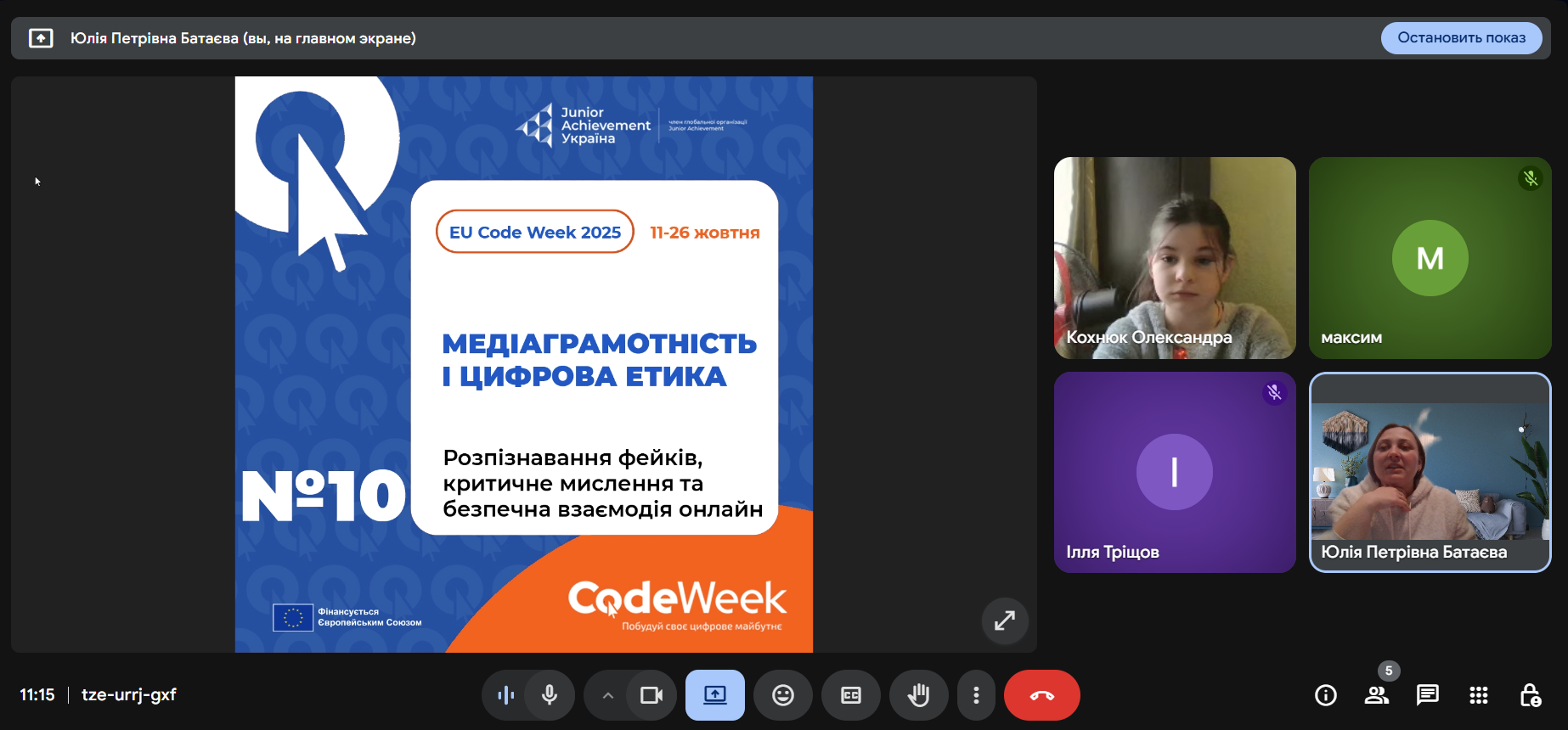The width and height of the screenshot is (1568, 730).
Task: Open audio settings visual indicator
Action: pyautogui.click(x=506, y=695)
